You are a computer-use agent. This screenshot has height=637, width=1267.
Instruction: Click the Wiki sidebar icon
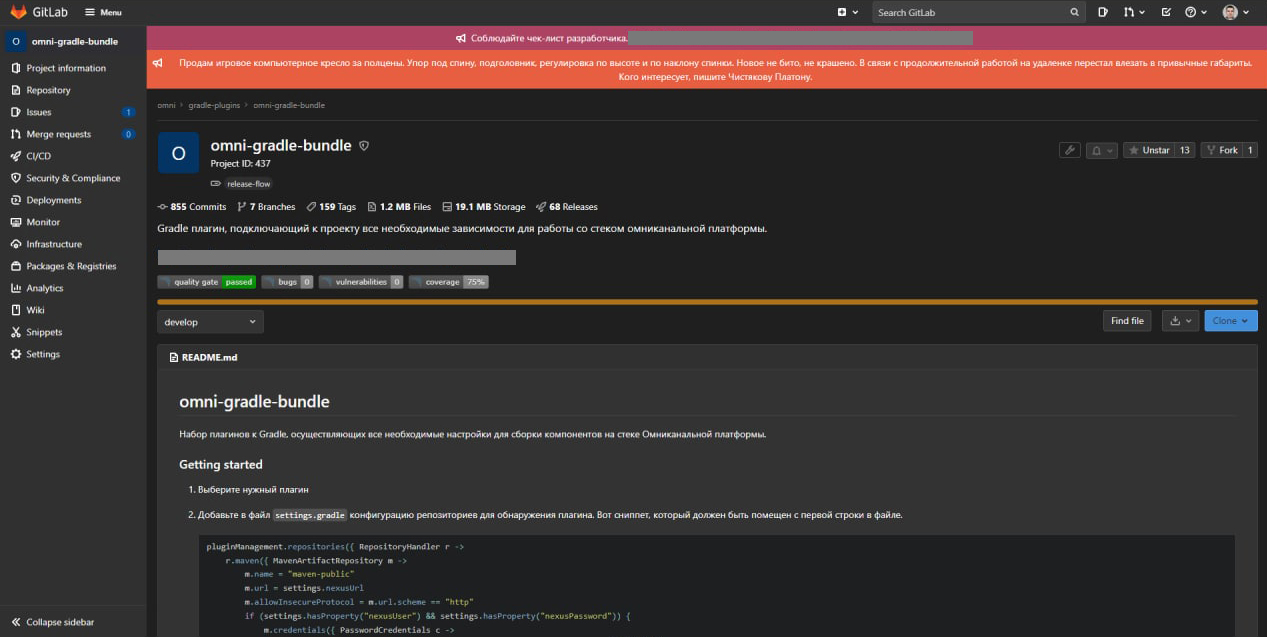click(x=16, y=310)
